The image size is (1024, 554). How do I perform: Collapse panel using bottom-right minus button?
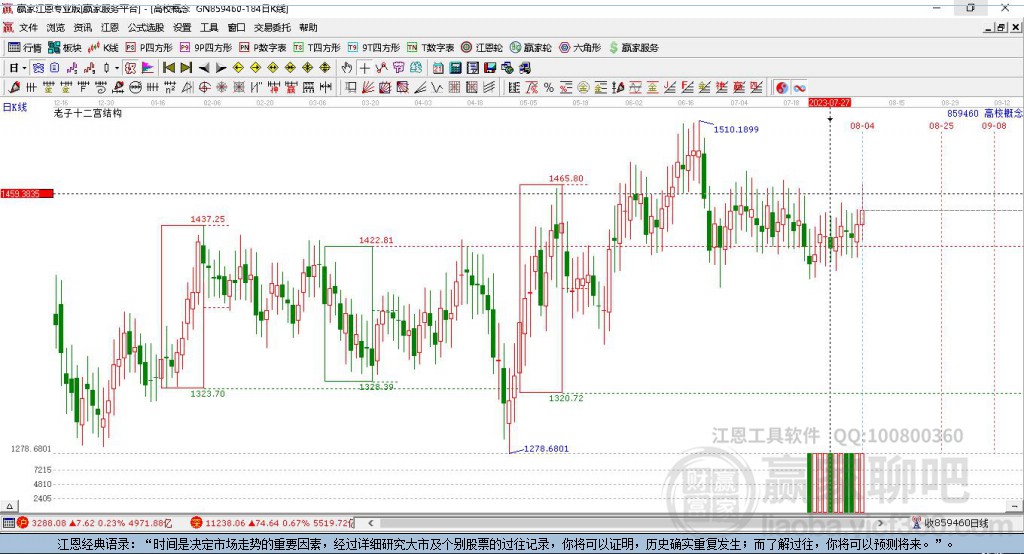click(1014, 506)
